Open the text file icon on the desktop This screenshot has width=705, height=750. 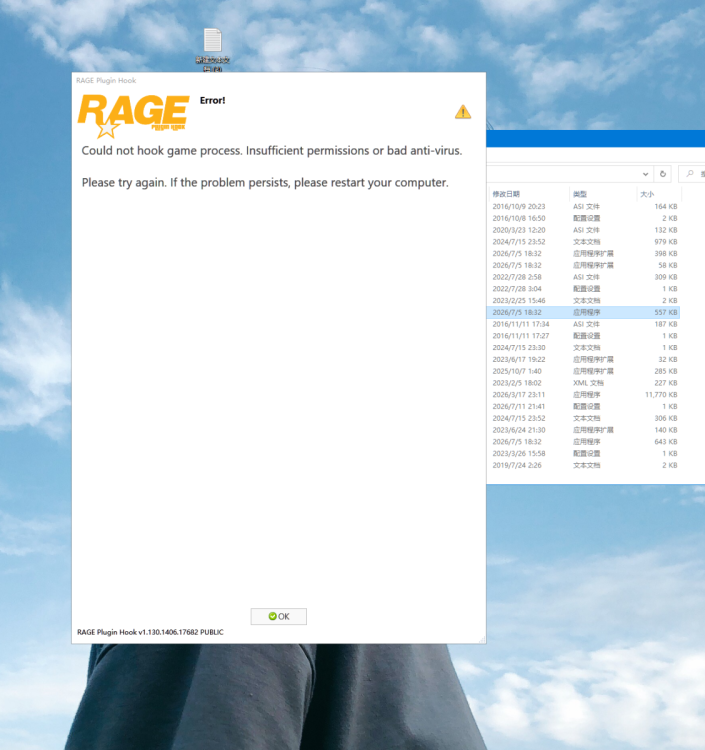coord(212,50)
